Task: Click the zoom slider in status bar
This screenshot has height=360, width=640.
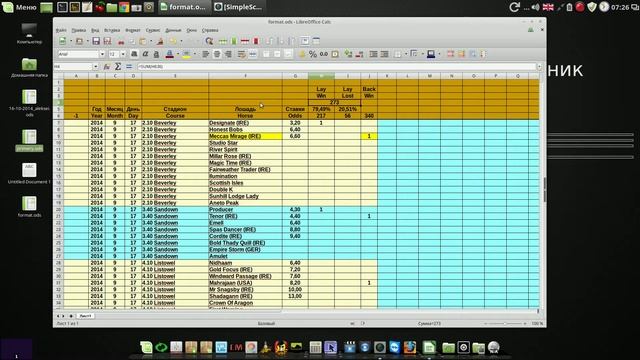Action: [505, 323]
